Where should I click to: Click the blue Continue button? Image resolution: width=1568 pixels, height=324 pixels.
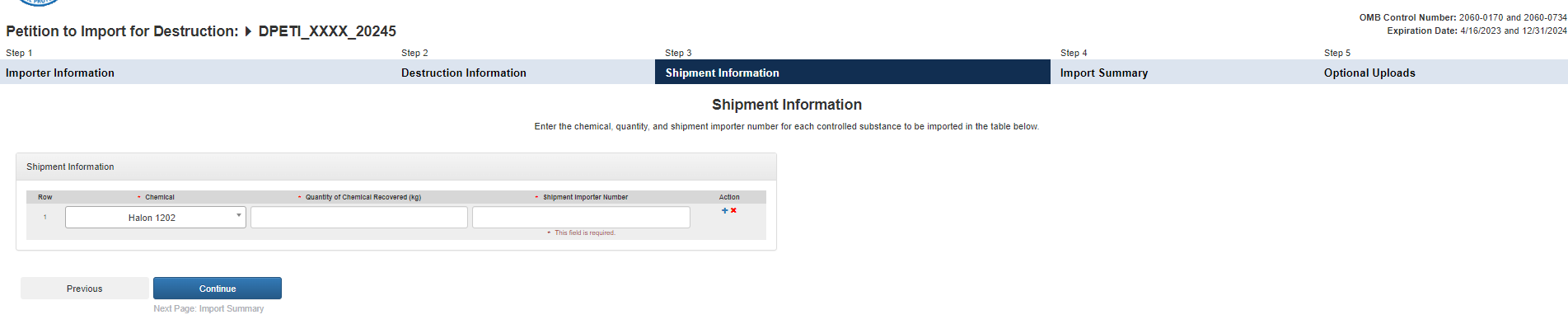pyautogui.click(x=218, y=289)
